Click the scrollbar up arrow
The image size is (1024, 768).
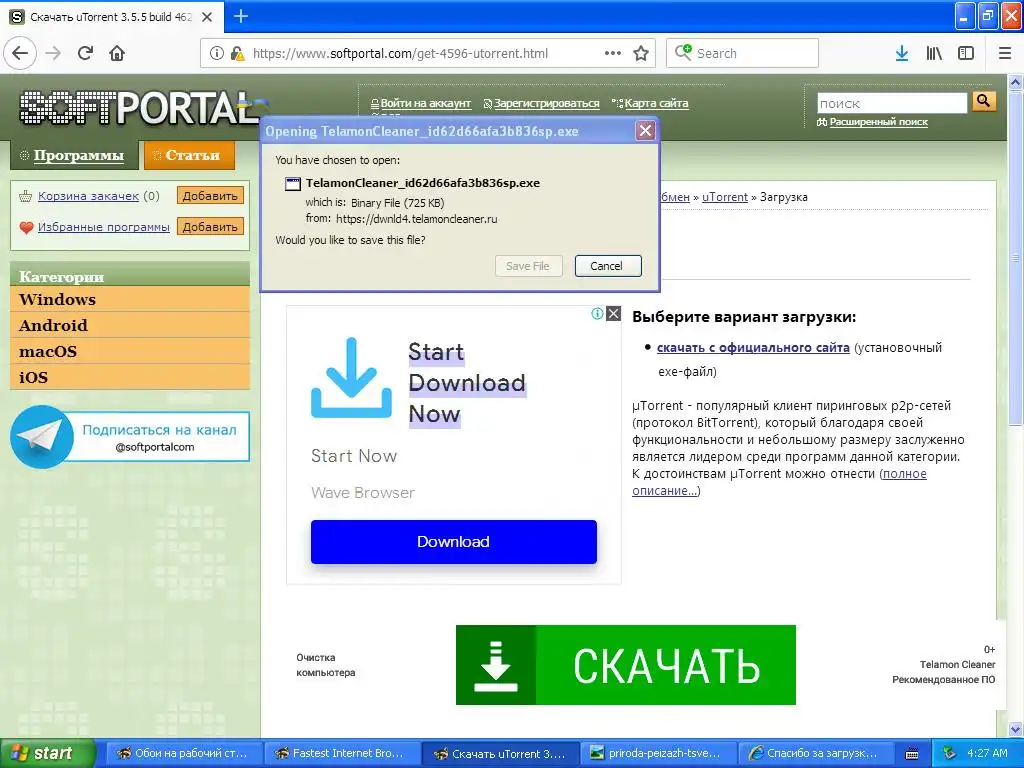coord(1016,82)
